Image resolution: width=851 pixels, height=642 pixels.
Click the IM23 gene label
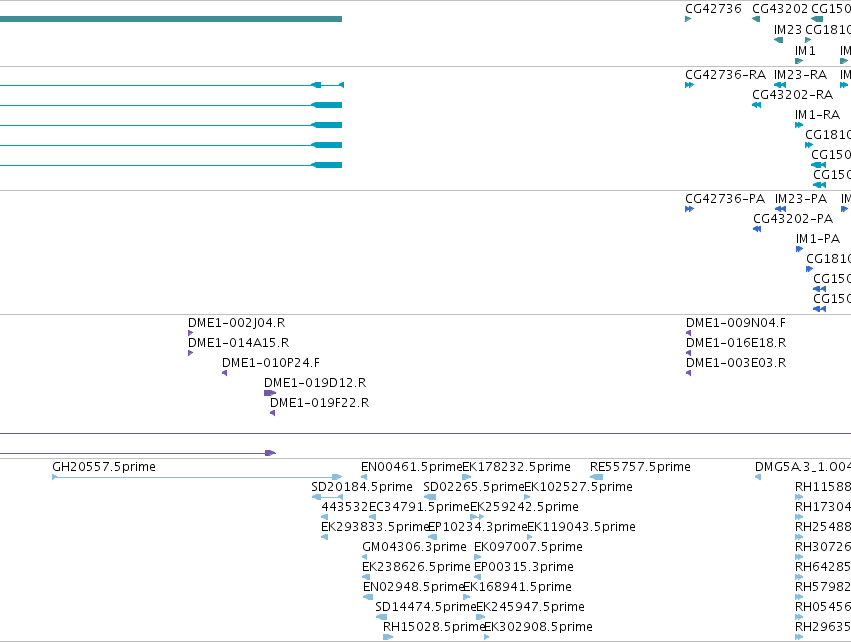click(x=788, y=30)
